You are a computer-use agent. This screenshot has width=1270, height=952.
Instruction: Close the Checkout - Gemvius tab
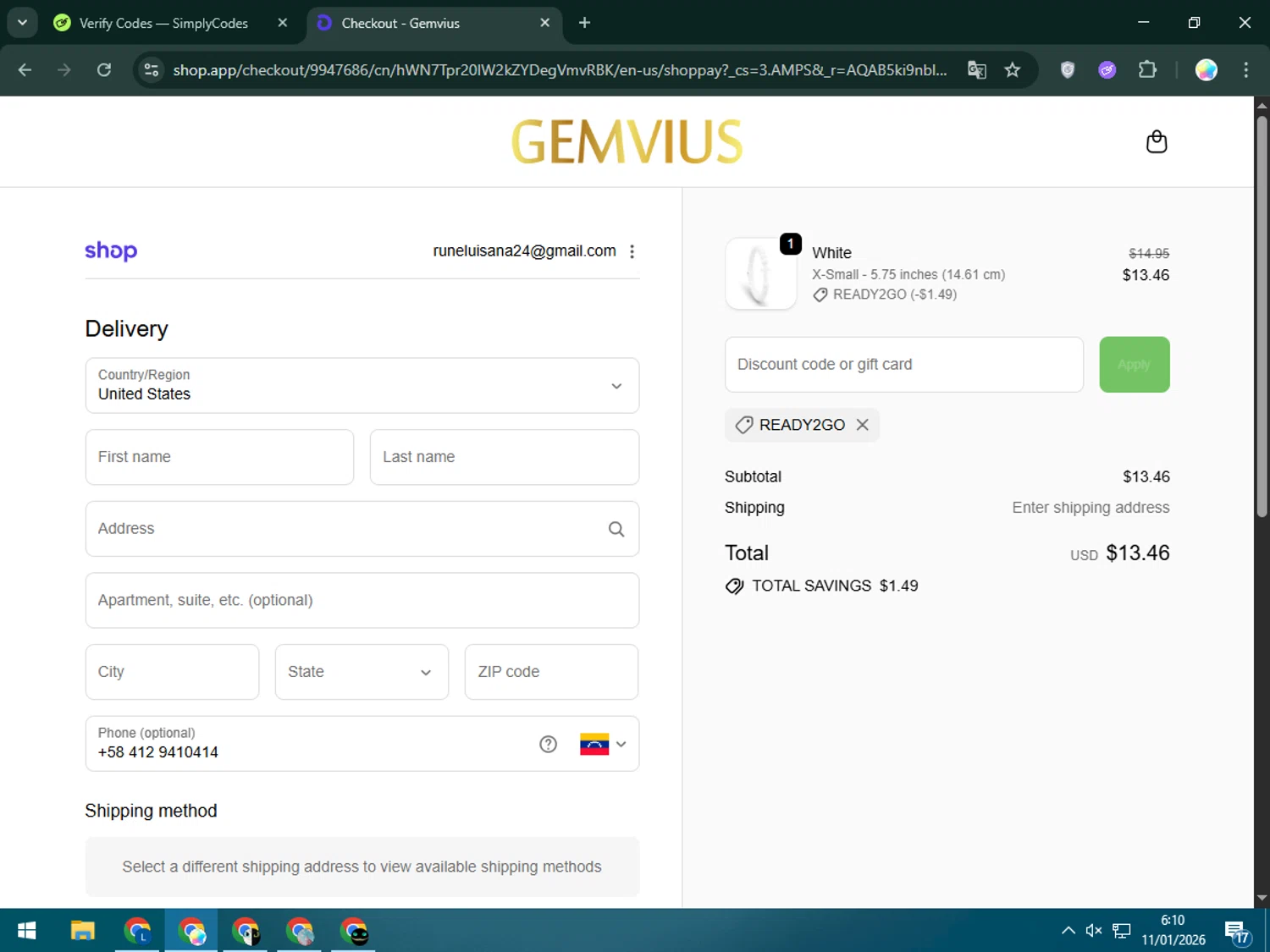[544, 23]
